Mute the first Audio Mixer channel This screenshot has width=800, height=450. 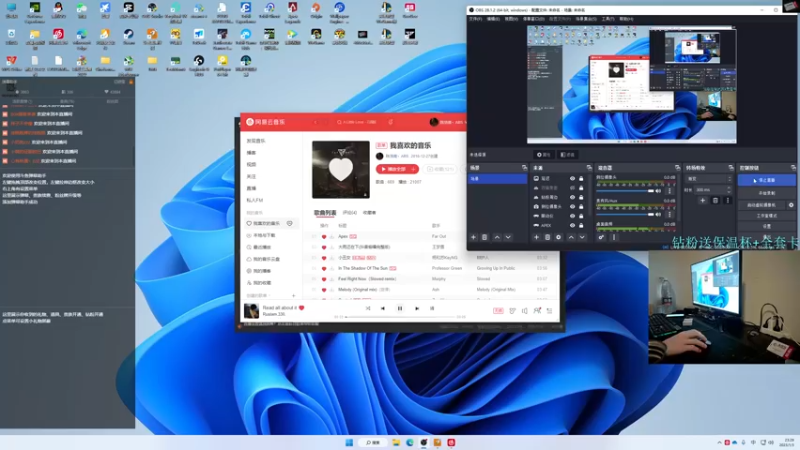click(x=658, y=190)
